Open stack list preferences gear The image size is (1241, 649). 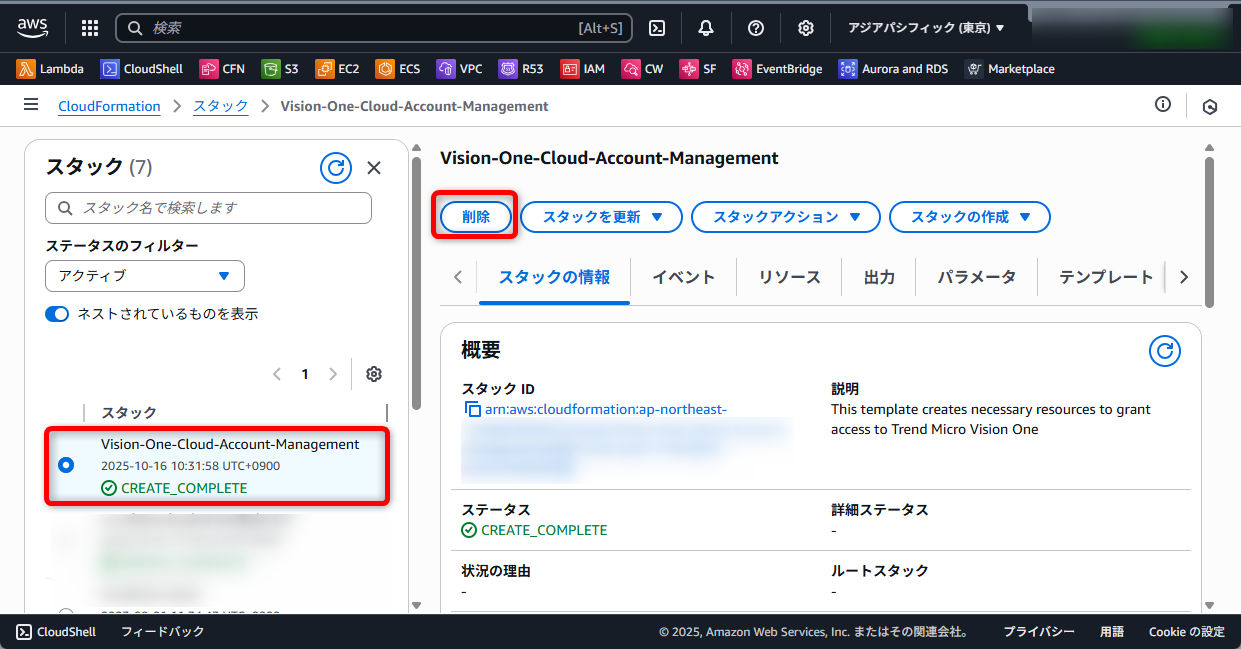click(x=374, y=374)
